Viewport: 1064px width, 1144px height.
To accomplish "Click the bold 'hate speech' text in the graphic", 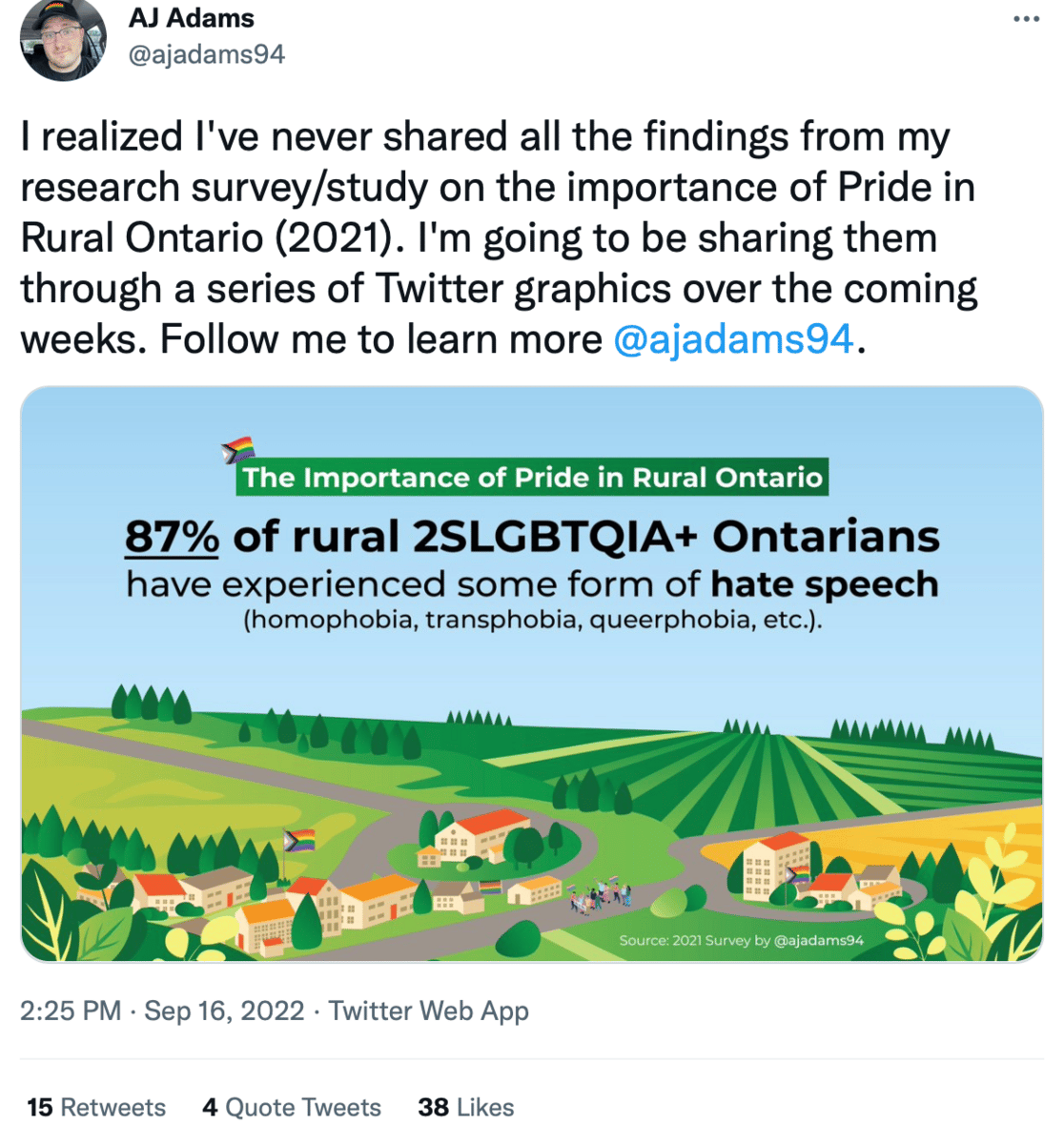I will [x=825, y=583].
